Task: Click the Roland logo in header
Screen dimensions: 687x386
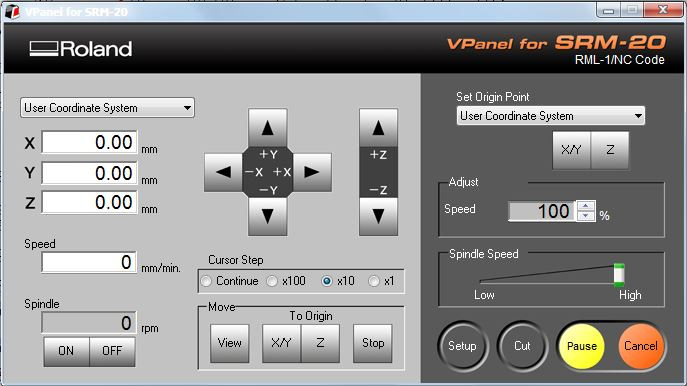Action: click(81, 49)
